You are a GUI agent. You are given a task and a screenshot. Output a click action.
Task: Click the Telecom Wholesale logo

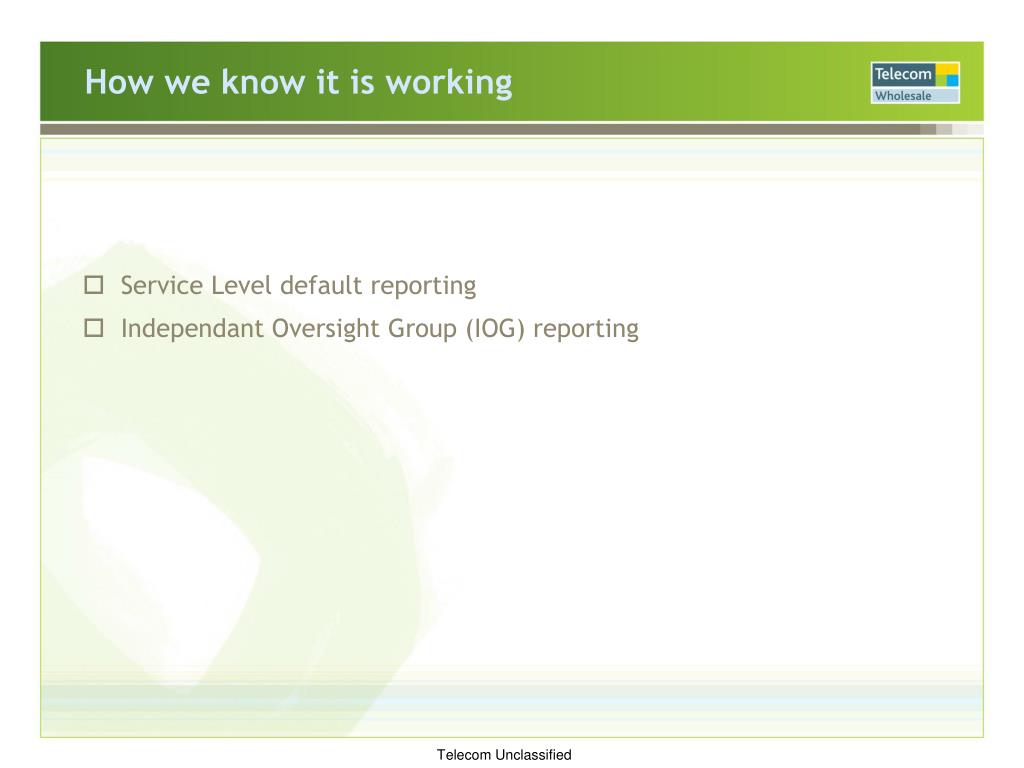(x=915, y=83)
